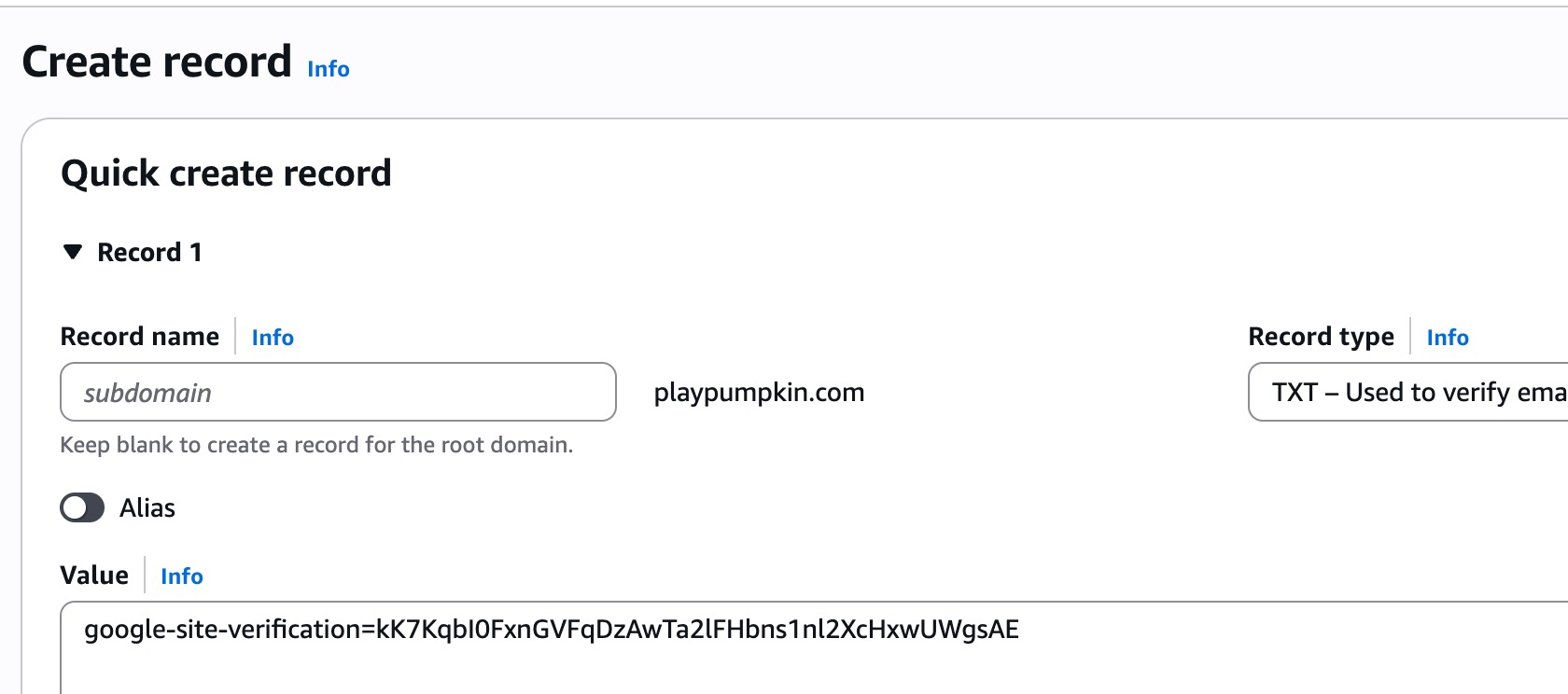The height and width of the screenshot is (694, 1568).
Task: Focus the subdomain record name field
Action: coord(338,392)
